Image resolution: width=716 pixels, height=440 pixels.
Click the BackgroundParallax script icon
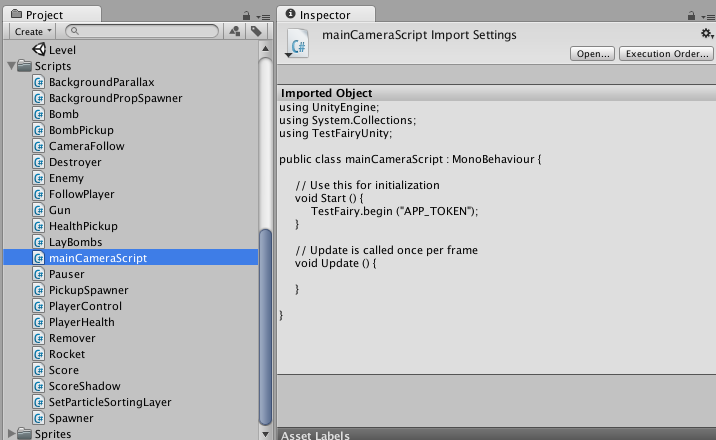(39, 82)
